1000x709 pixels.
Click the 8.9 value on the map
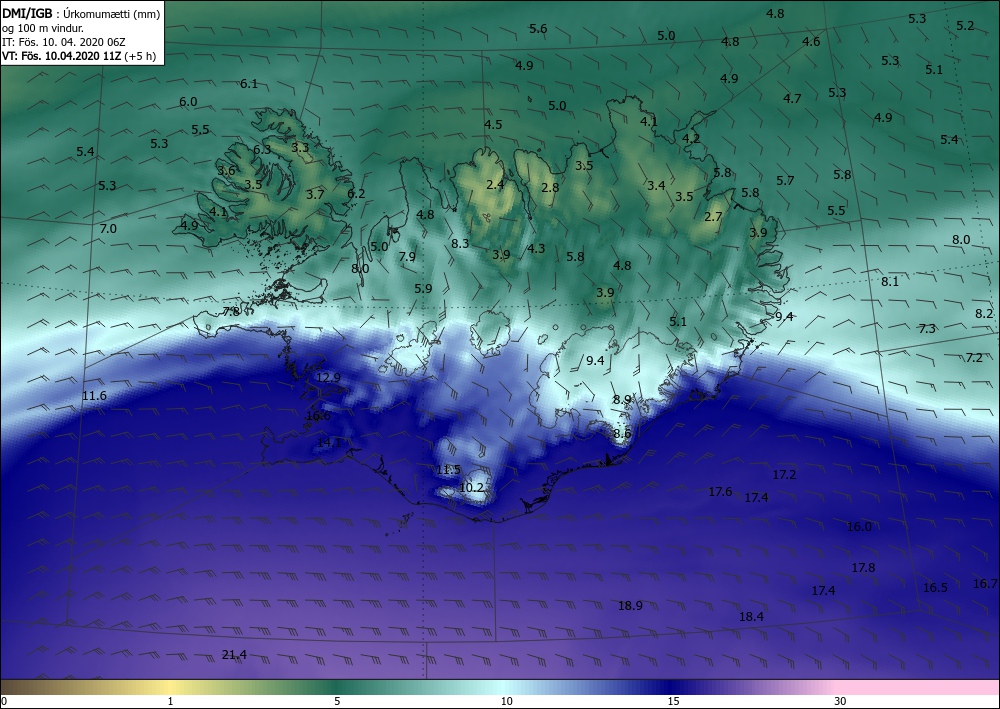pos(622,400)
